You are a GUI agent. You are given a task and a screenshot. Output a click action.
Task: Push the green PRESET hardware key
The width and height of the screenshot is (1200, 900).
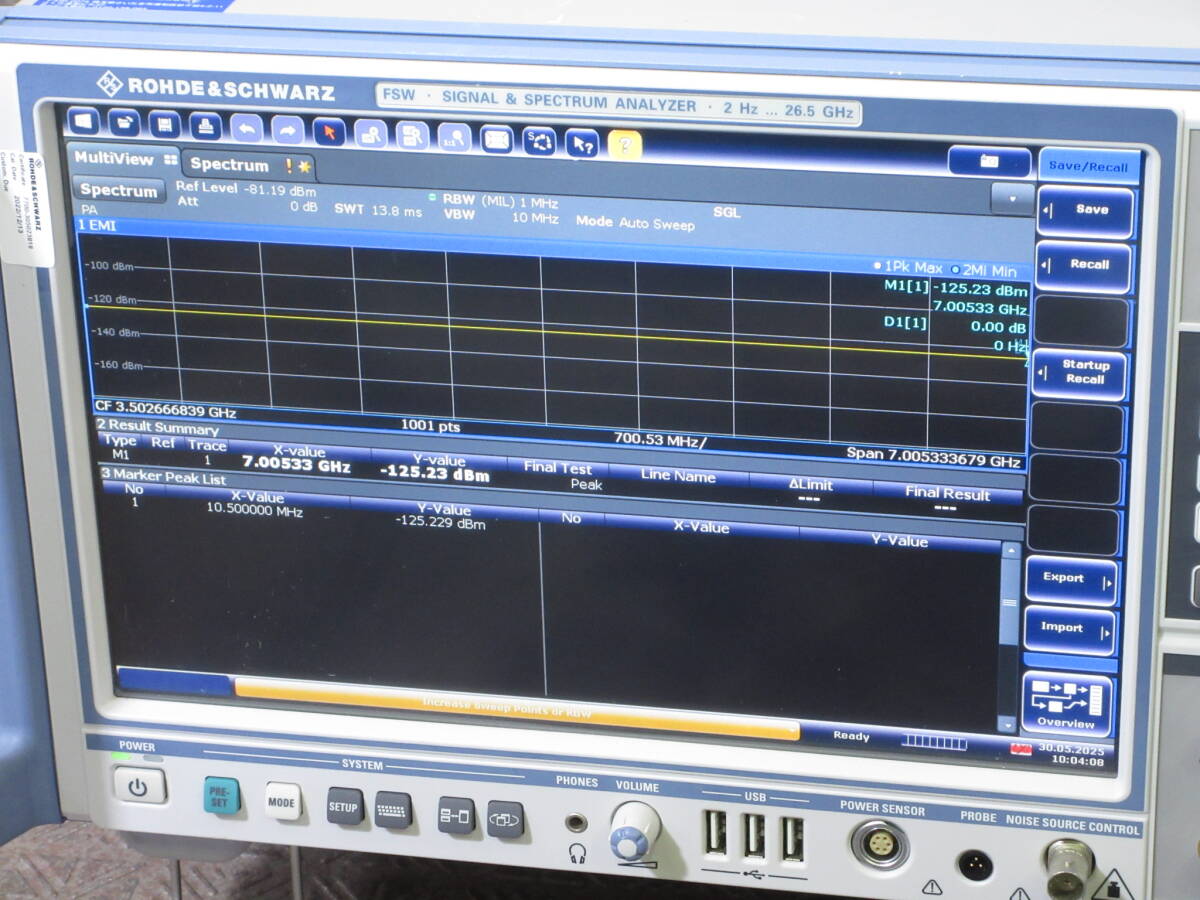tap(221, 796)
